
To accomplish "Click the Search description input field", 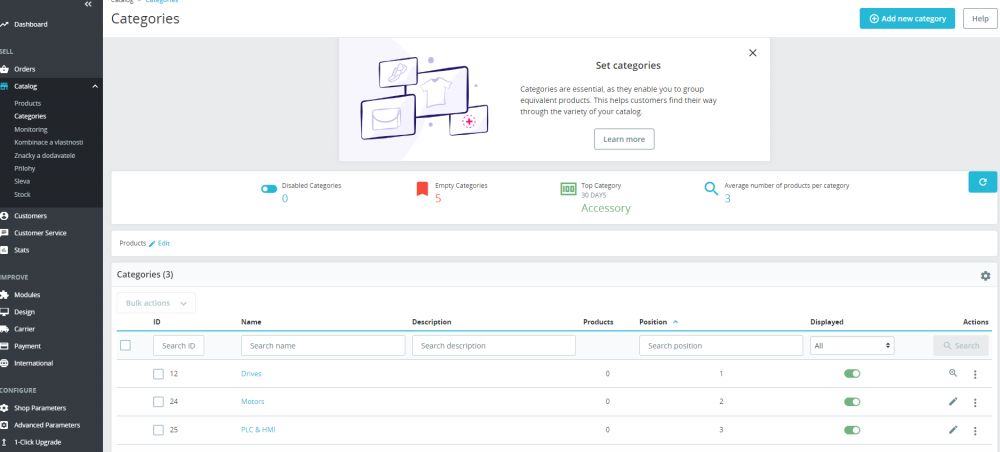I will pyautogui.click(x=494, y=346).
